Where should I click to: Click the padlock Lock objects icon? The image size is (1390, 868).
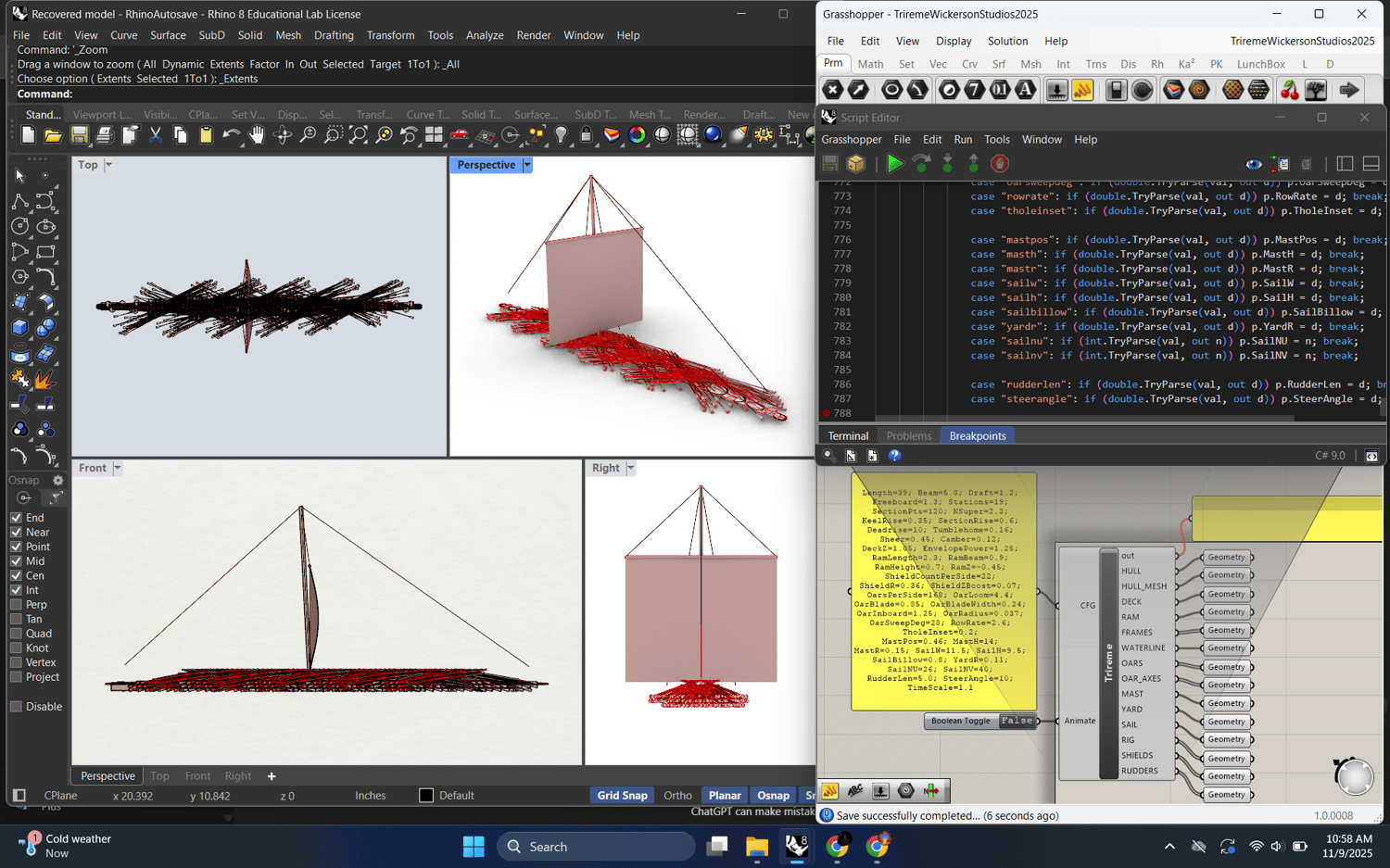[586, 135]
